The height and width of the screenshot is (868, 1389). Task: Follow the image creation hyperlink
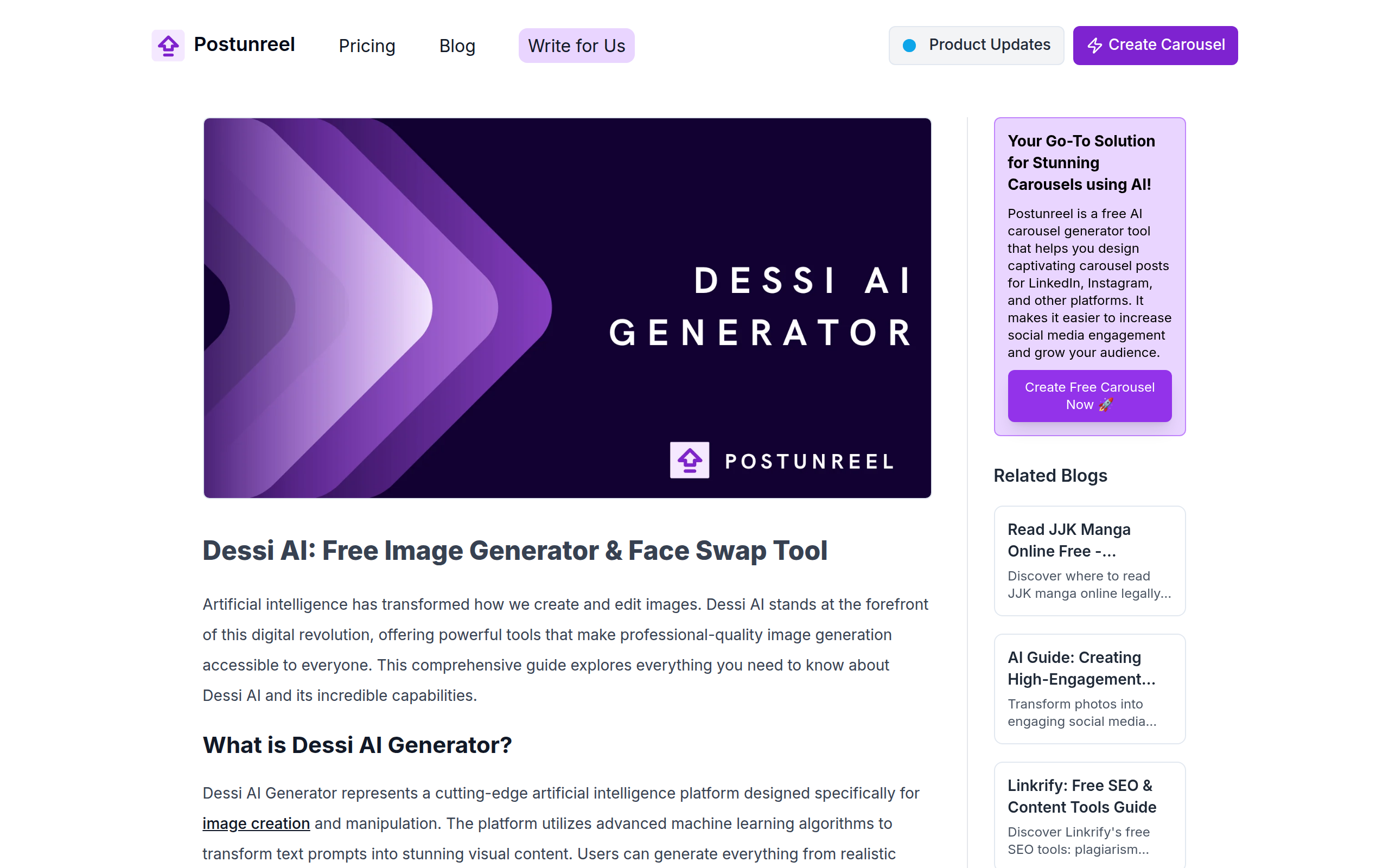(x=256, y=823)
